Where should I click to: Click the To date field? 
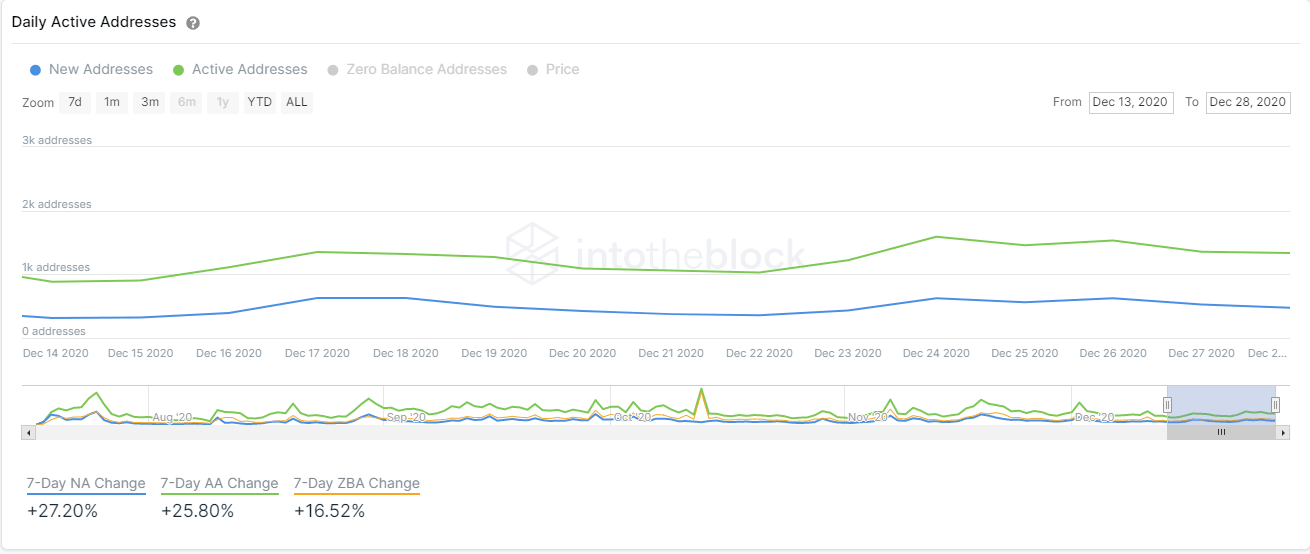[1248, 102]
